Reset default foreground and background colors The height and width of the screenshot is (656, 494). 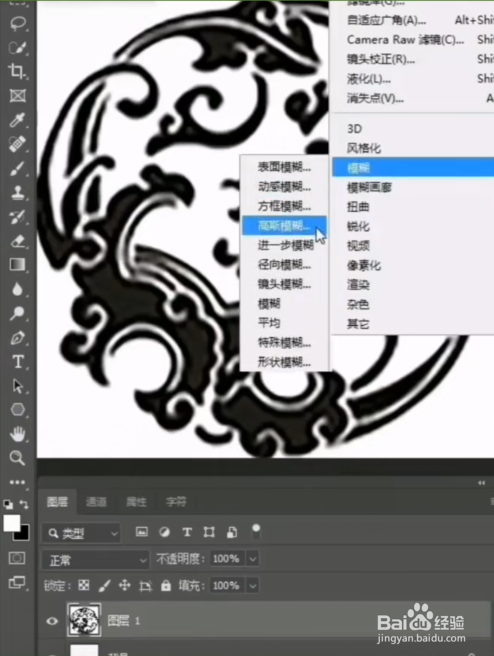(8, 504)
